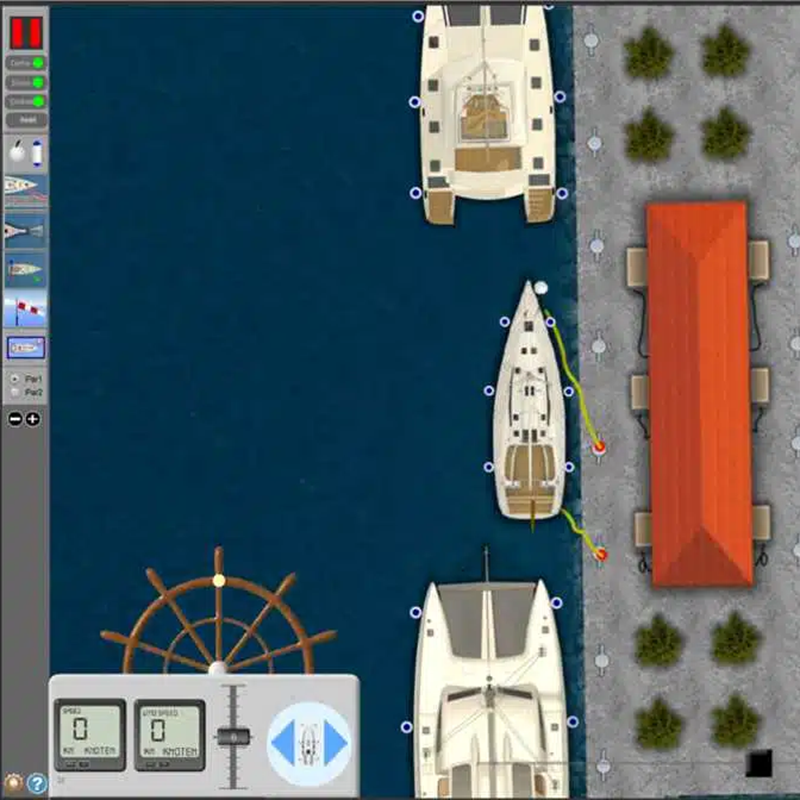Select the fender and buoy tool
The height and width of the screenshot is (800, 800).
26,154
